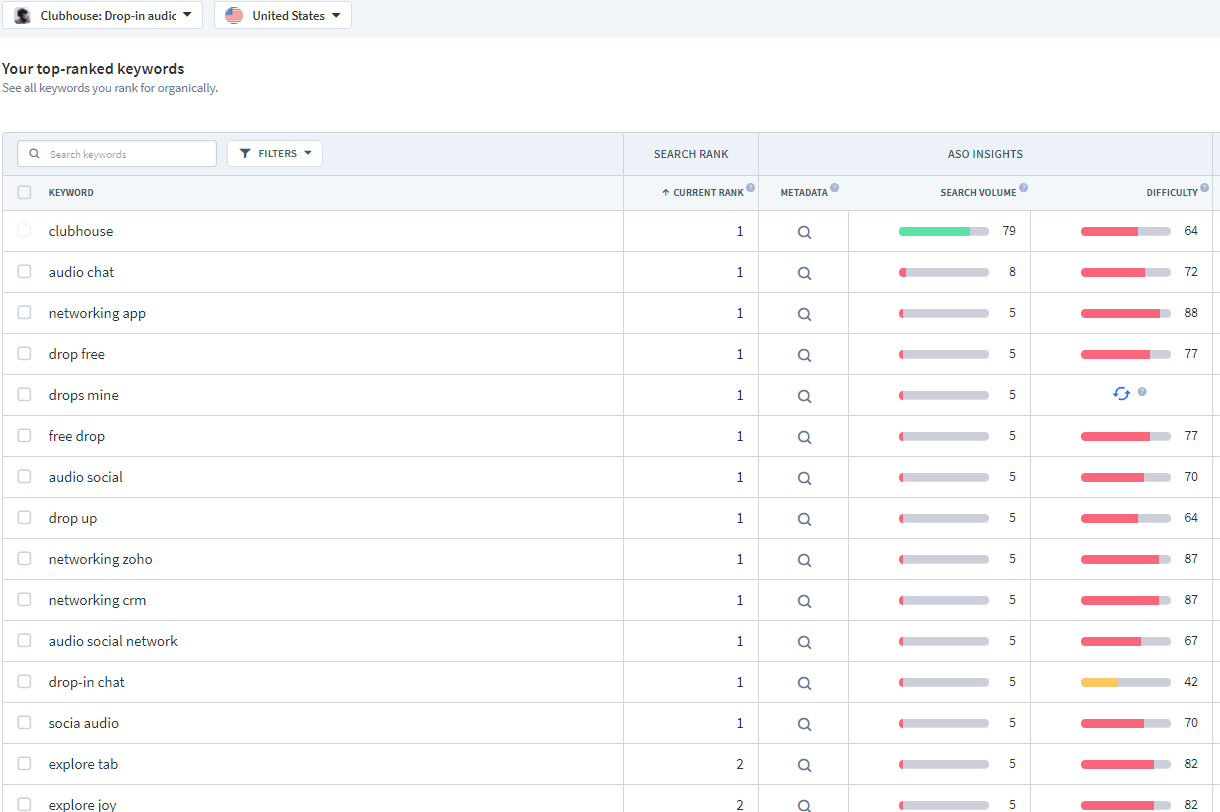Check the networking app keyword checkbox
This screenshot has height=812, width=1220.
[25, 313]
